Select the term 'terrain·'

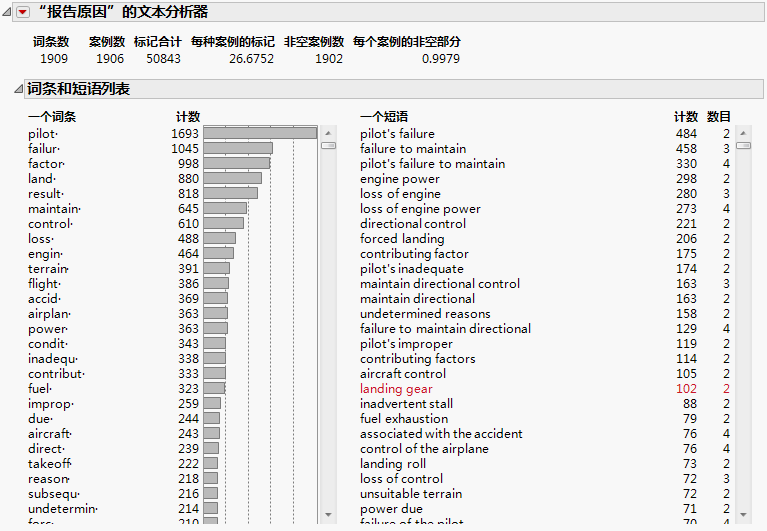48,269
